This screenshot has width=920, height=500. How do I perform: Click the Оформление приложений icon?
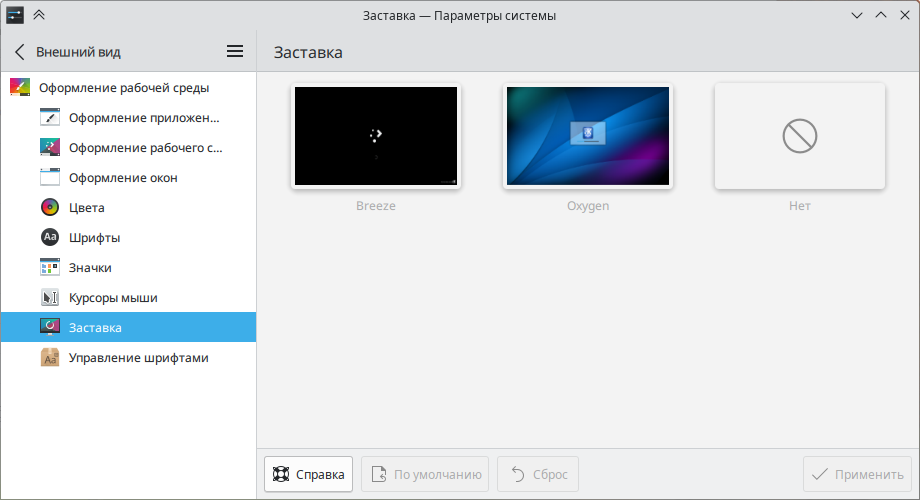click(50, 117)
